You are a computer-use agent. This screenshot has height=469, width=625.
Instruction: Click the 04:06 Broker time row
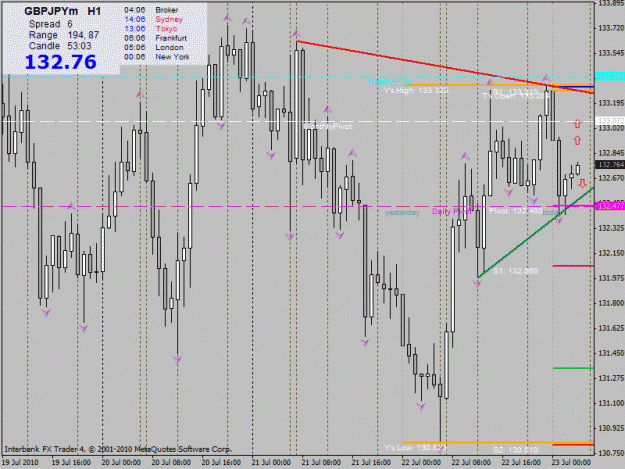[151, 10]
